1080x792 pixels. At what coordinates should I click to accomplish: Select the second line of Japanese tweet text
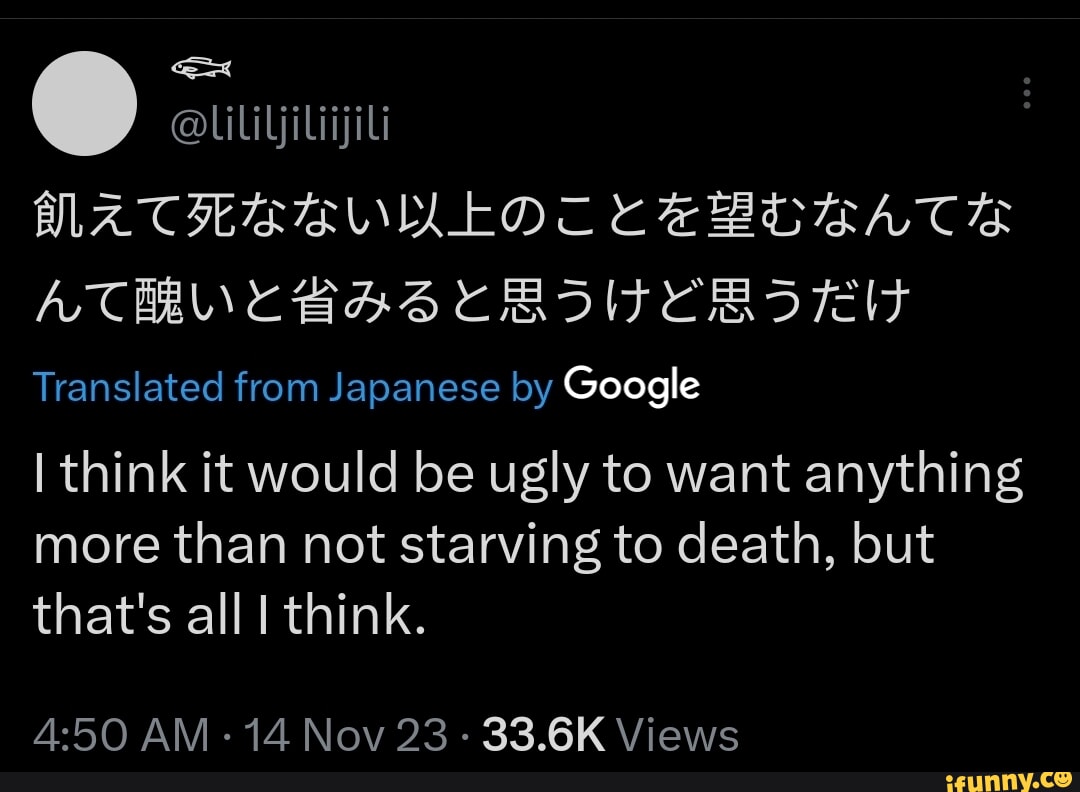coord(472,297)
